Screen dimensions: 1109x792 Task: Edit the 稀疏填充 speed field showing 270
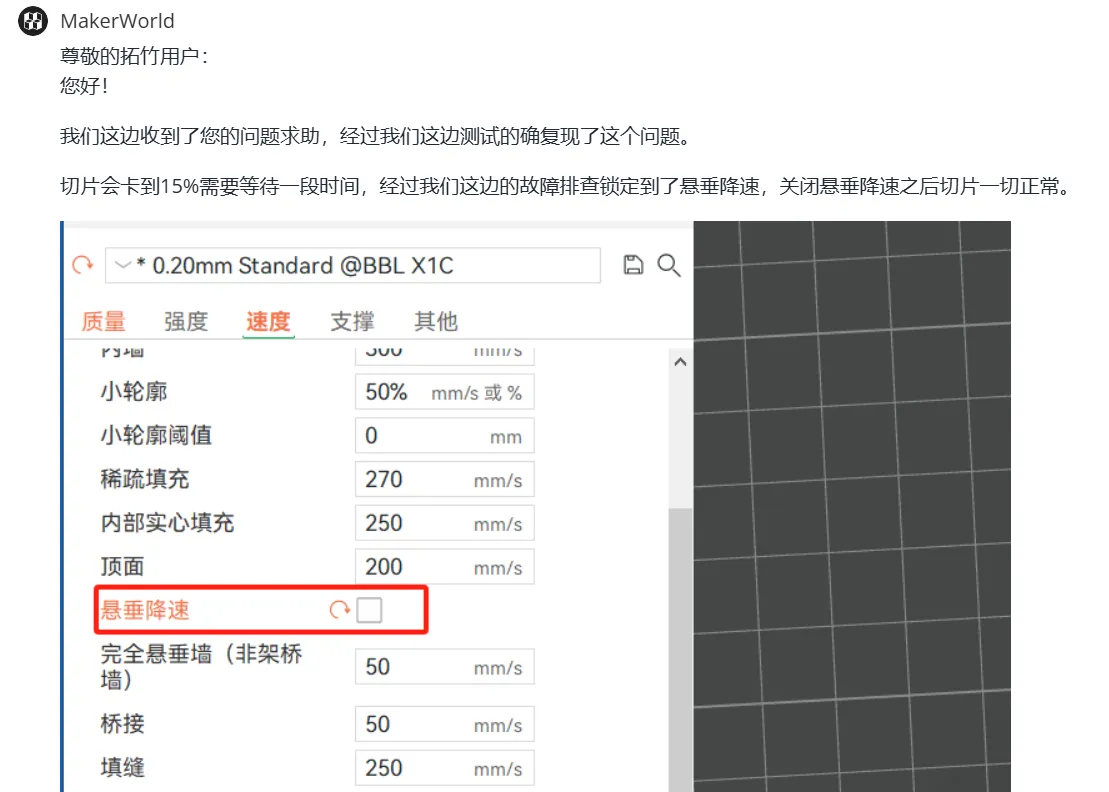(444, 479)
